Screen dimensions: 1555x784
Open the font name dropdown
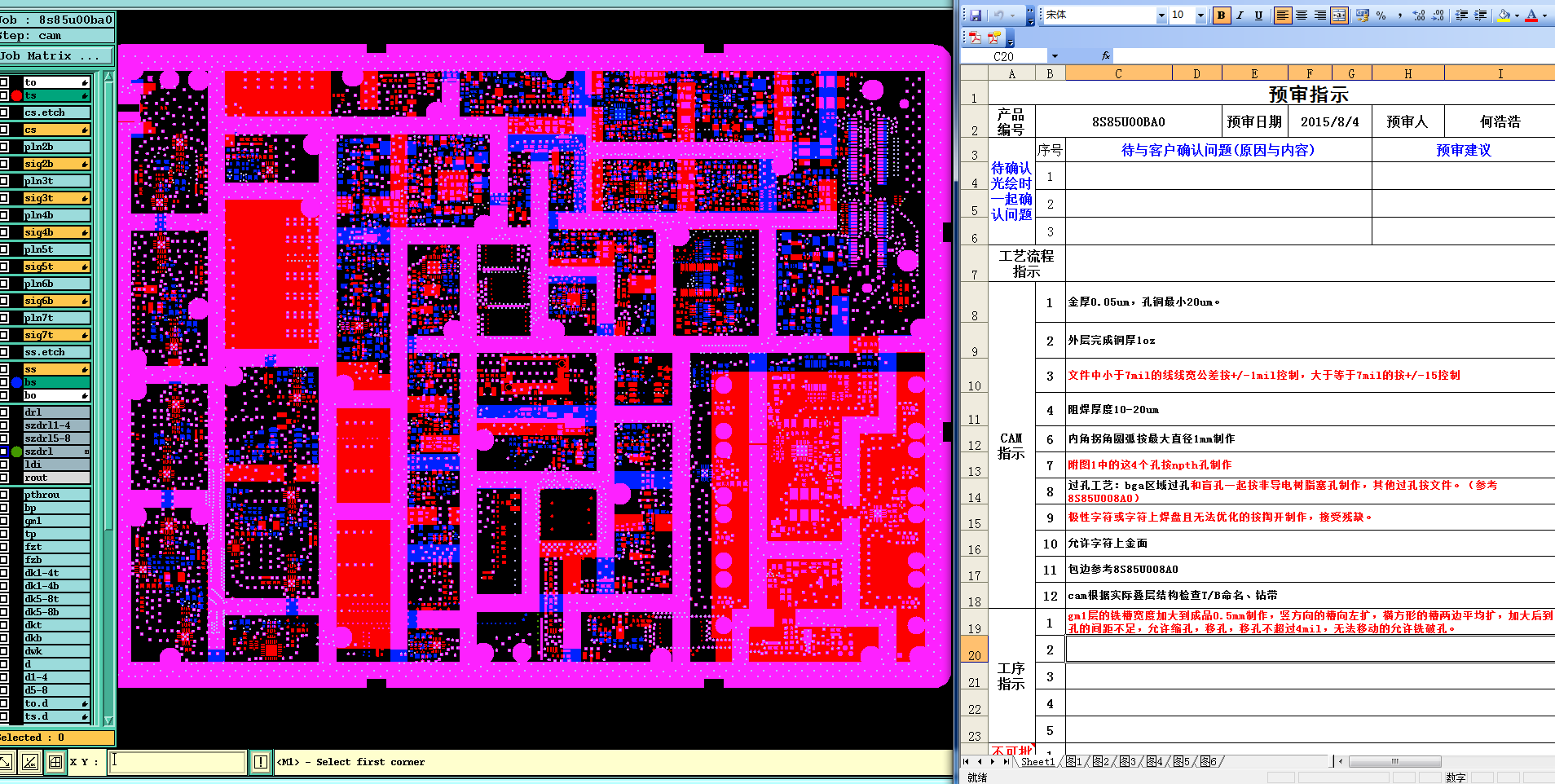pos(1161,15)
